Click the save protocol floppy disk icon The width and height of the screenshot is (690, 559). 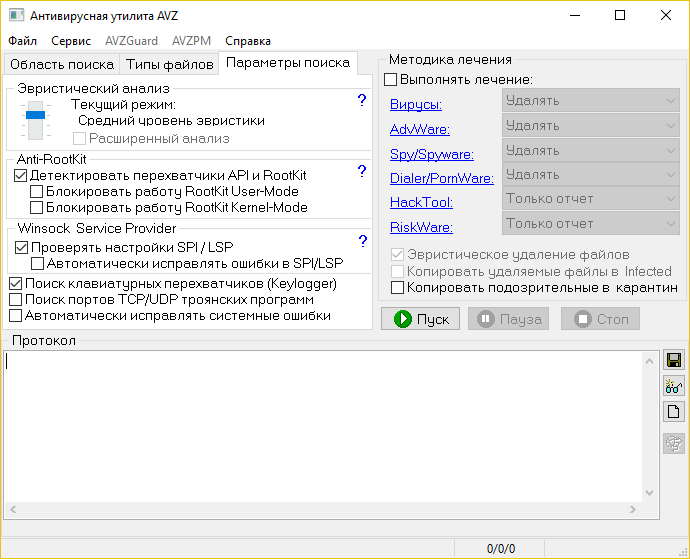pyautogui.click(x=674, y=360)
